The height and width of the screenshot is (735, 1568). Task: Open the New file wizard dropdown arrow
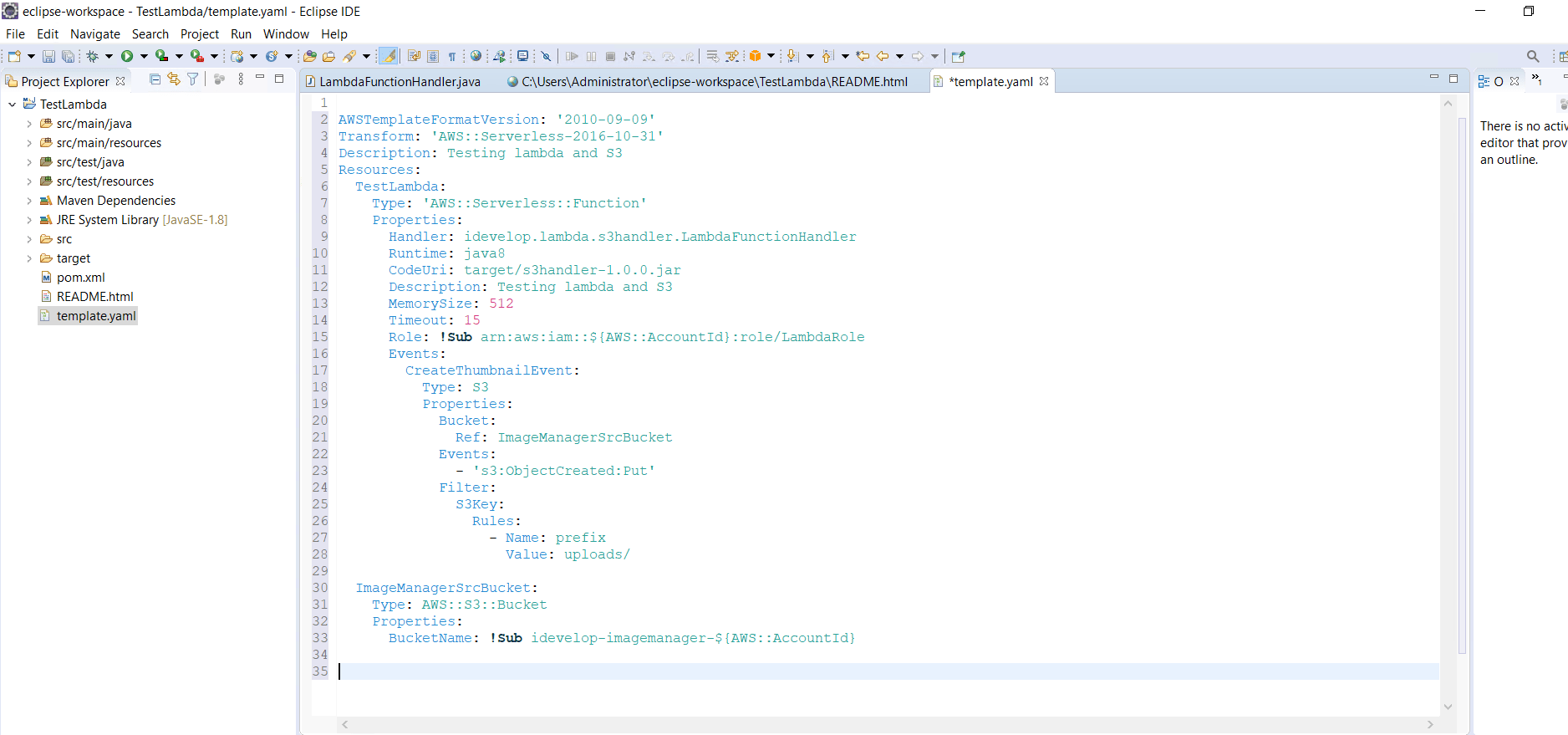31,56
